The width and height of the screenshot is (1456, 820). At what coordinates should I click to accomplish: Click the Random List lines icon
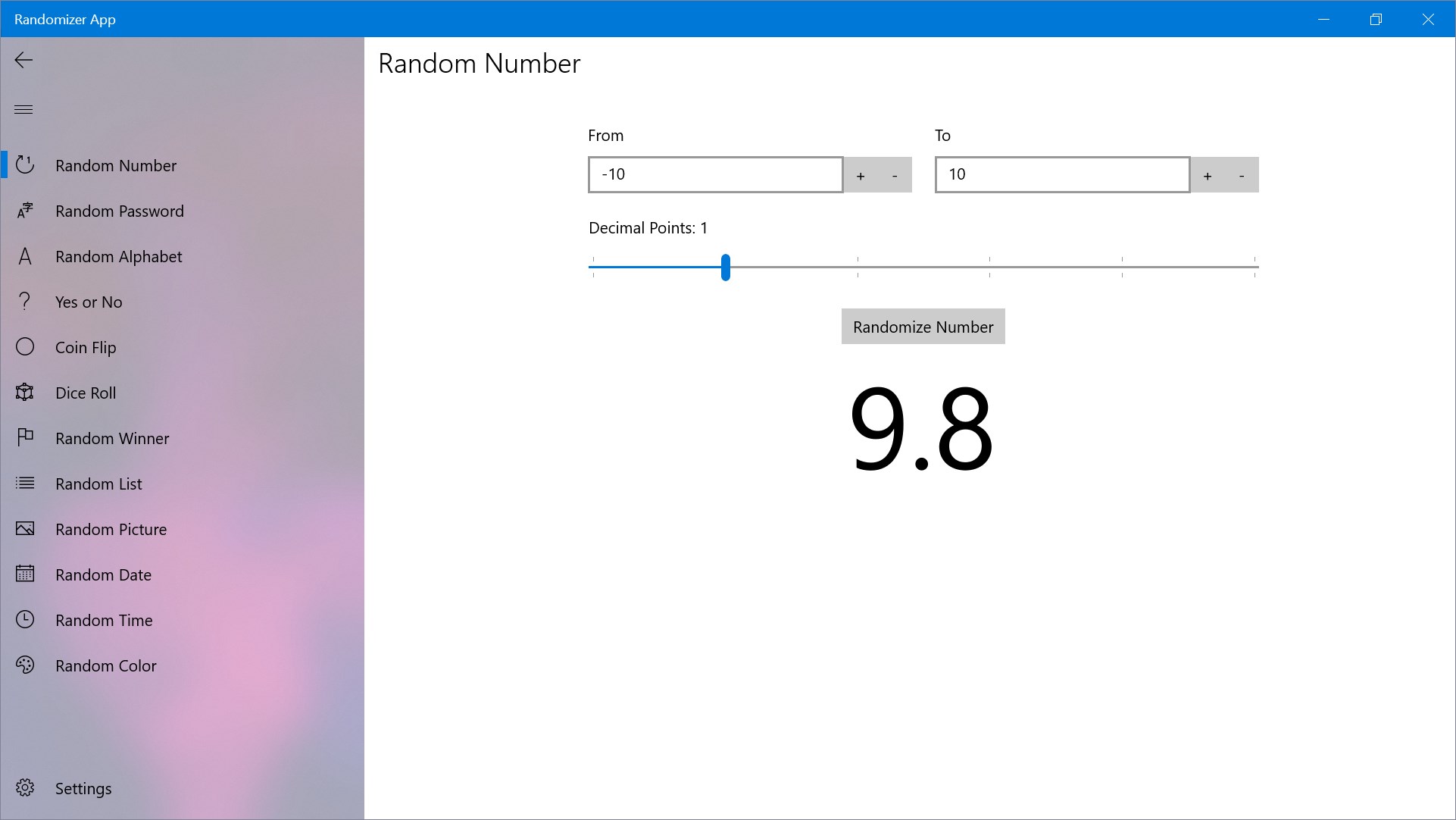click(x=25, y=484)
